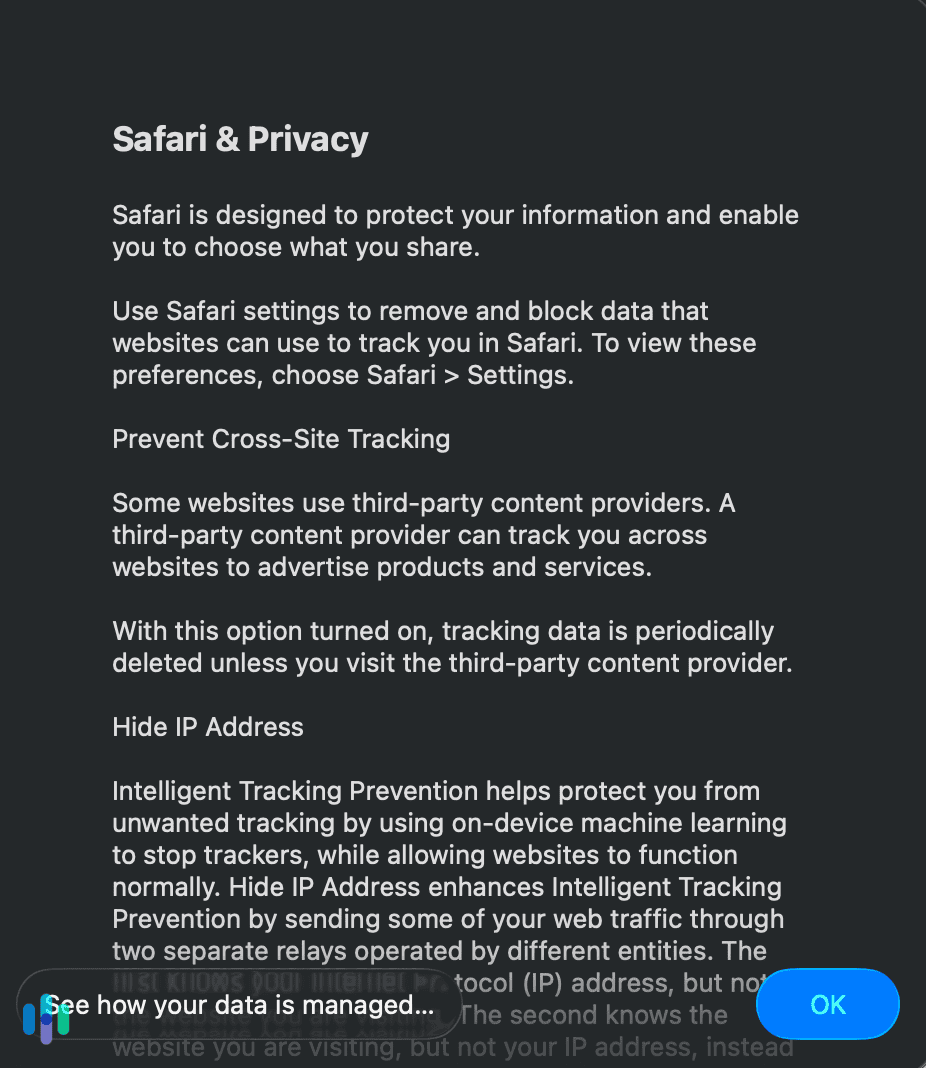The width and height of the screenshot is (926, 1068).
Task: Click the purple bar in the privacy icon
Action: 46,1032
